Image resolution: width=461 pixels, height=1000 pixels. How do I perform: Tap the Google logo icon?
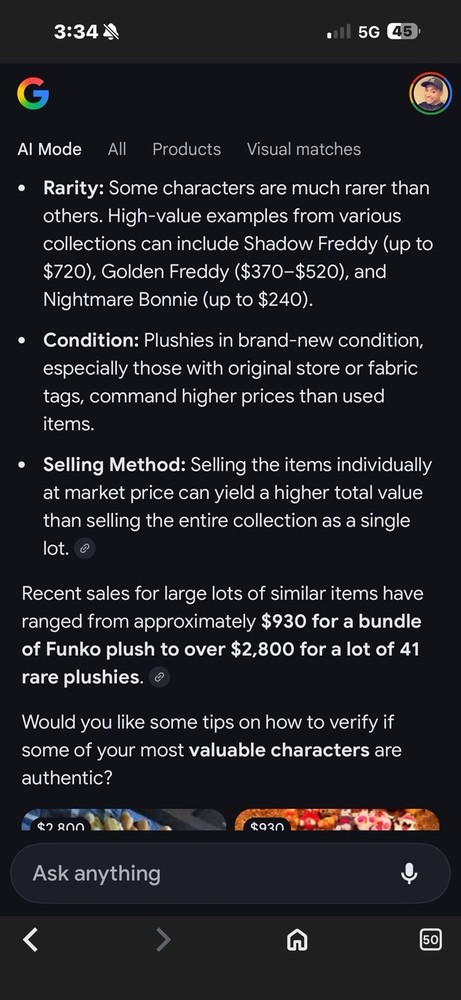click(x=33, y=93)
